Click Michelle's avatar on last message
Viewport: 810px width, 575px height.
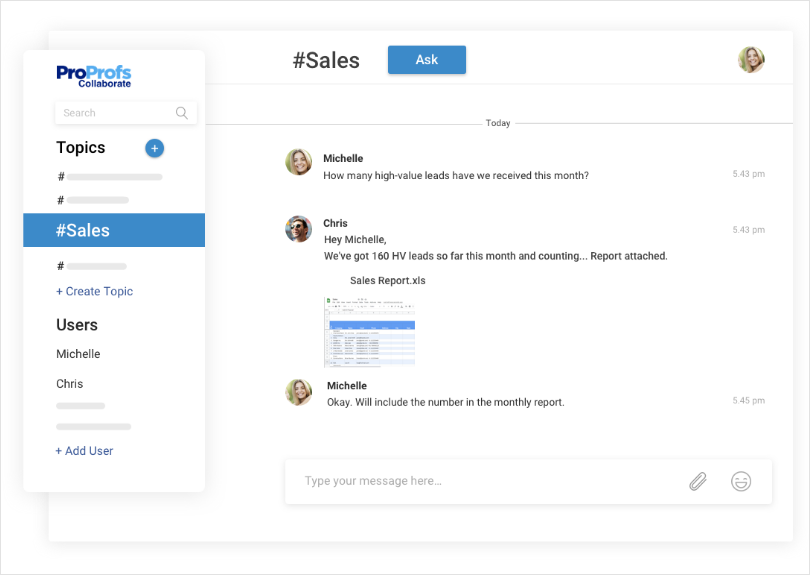pos(298,391)
